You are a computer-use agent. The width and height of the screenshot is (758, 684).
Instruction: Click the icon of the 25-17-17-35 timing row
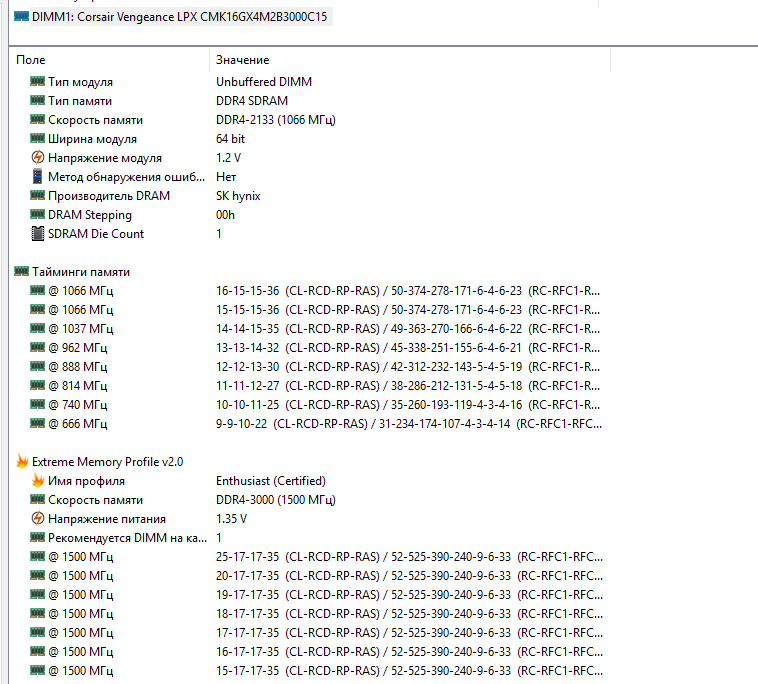37,556
